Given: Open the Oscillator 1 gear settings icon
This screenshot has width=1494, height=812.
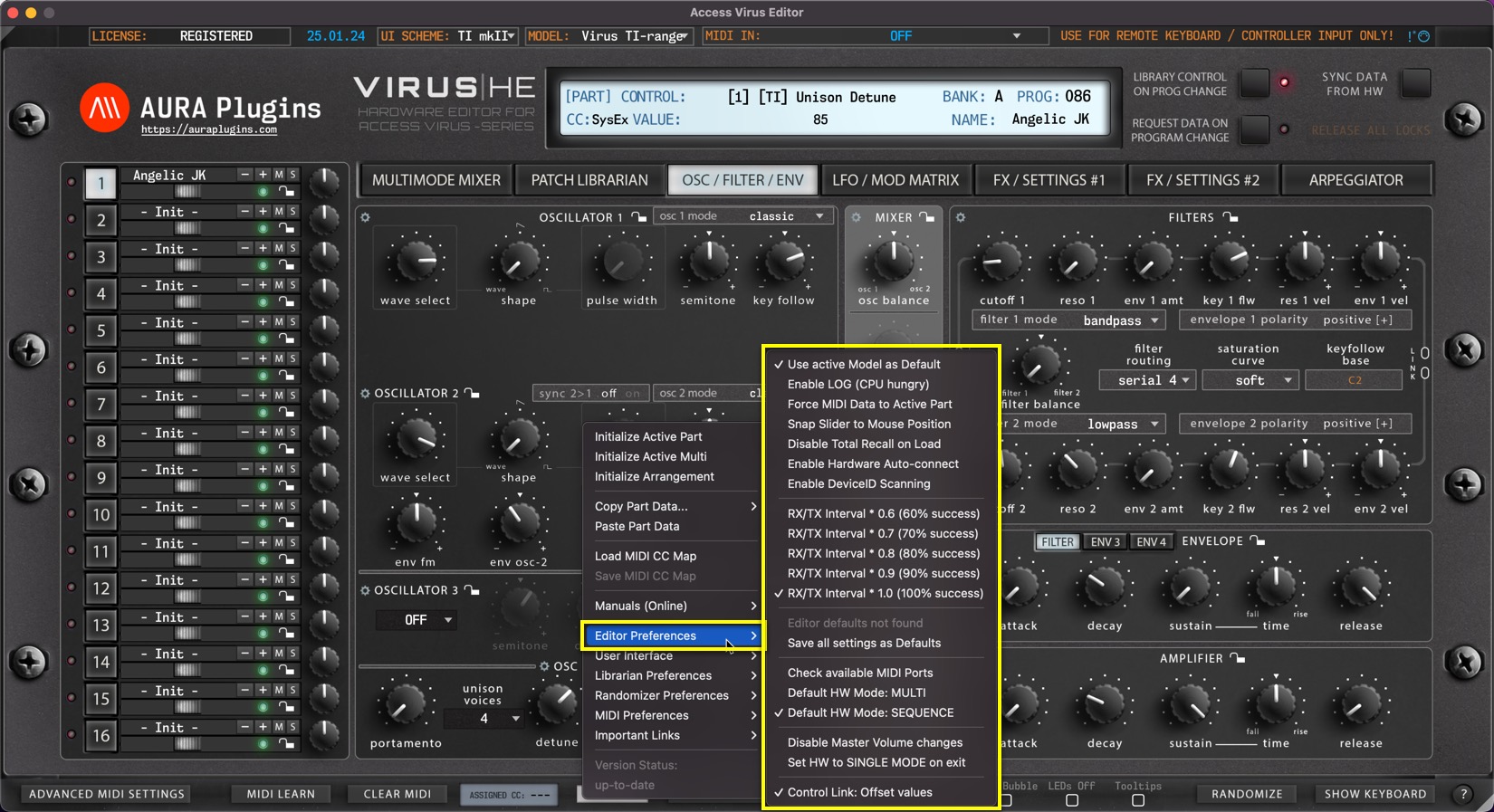Looking at the screenshot, I should click(x=366, y=217).
